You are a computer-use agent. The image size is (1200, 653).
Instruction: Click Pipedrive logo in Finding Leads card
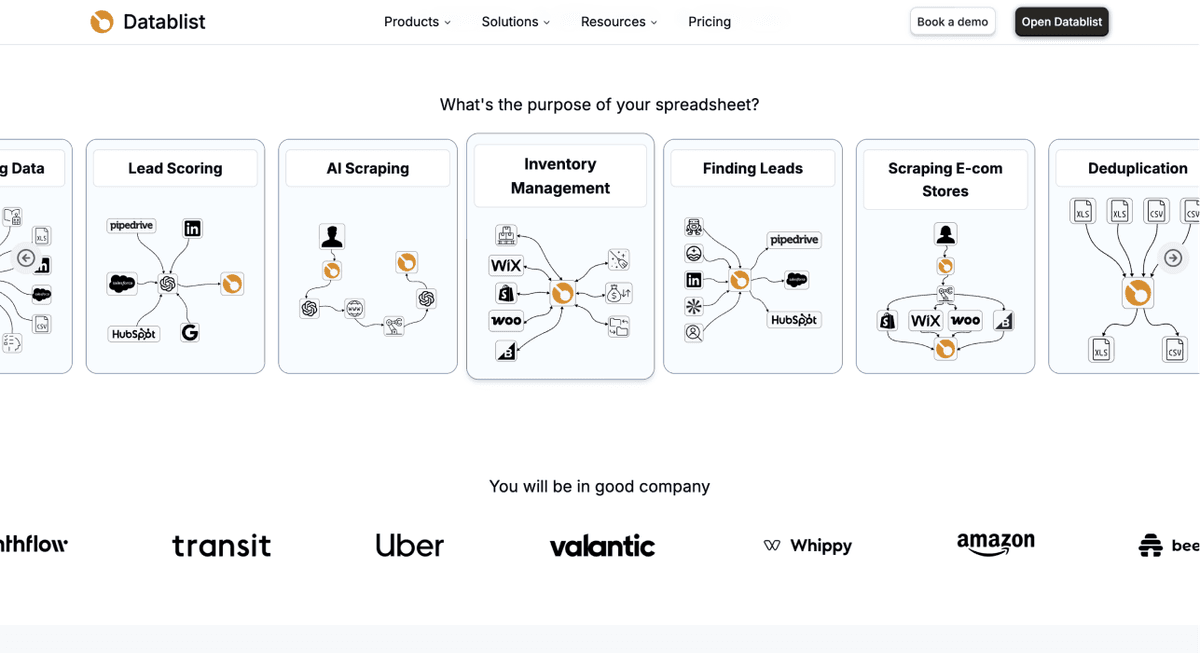click(794, 240)
